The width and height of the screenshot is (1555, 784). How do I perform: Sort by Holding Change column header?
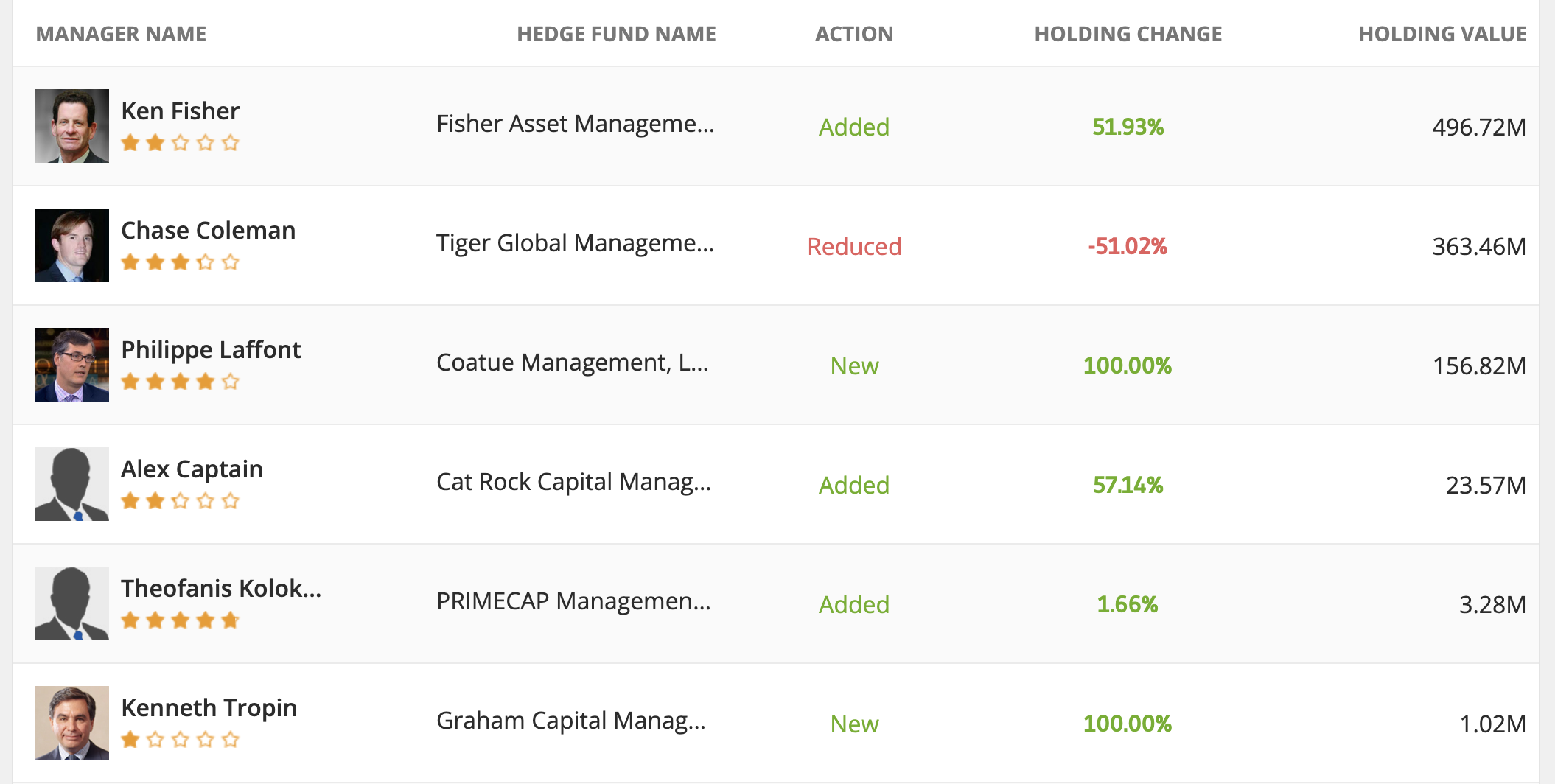tap(1128, 34)
